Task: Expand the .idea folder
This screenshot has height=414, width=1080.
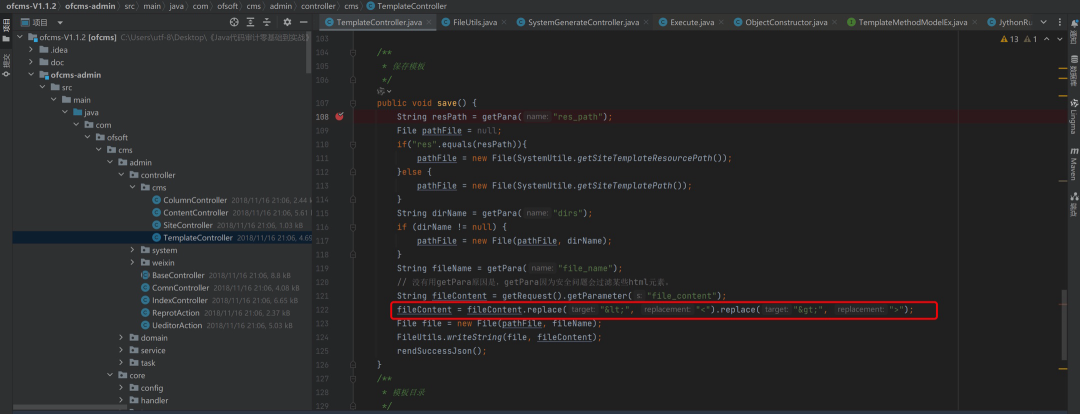Action: tap(30, 50)
